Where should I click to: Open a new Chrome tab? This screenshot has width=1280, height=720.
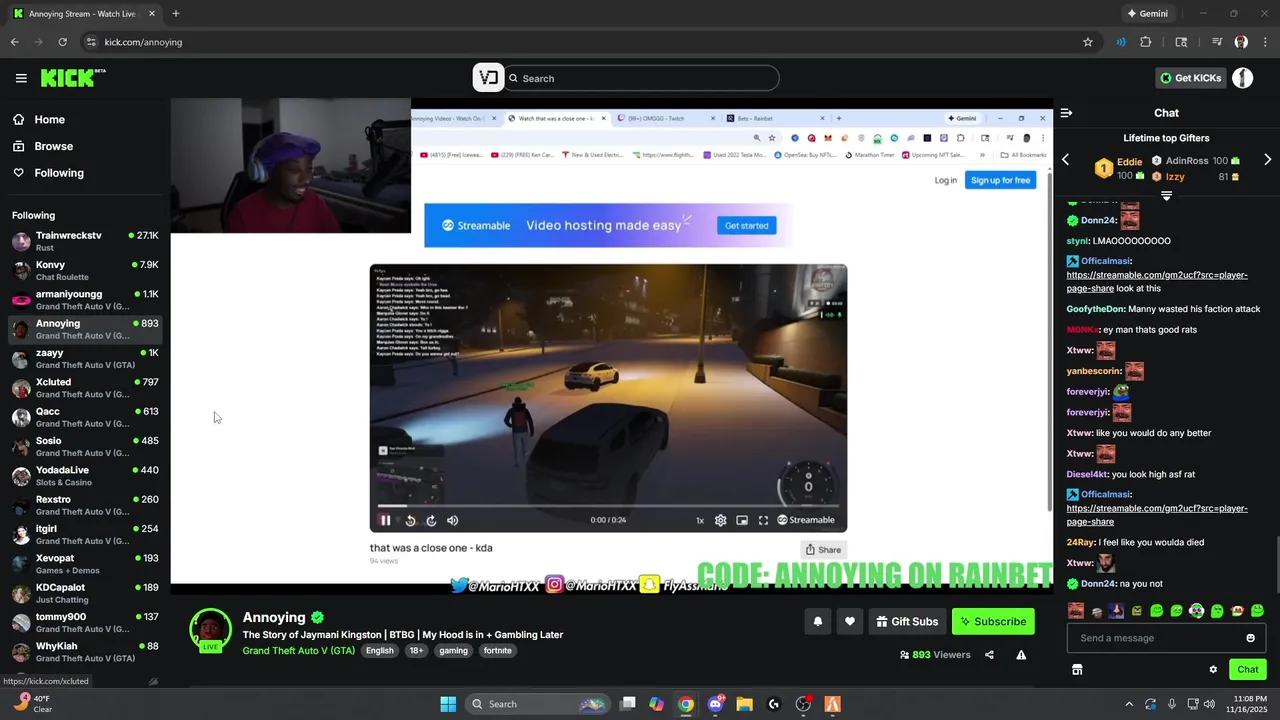[176, 14]
